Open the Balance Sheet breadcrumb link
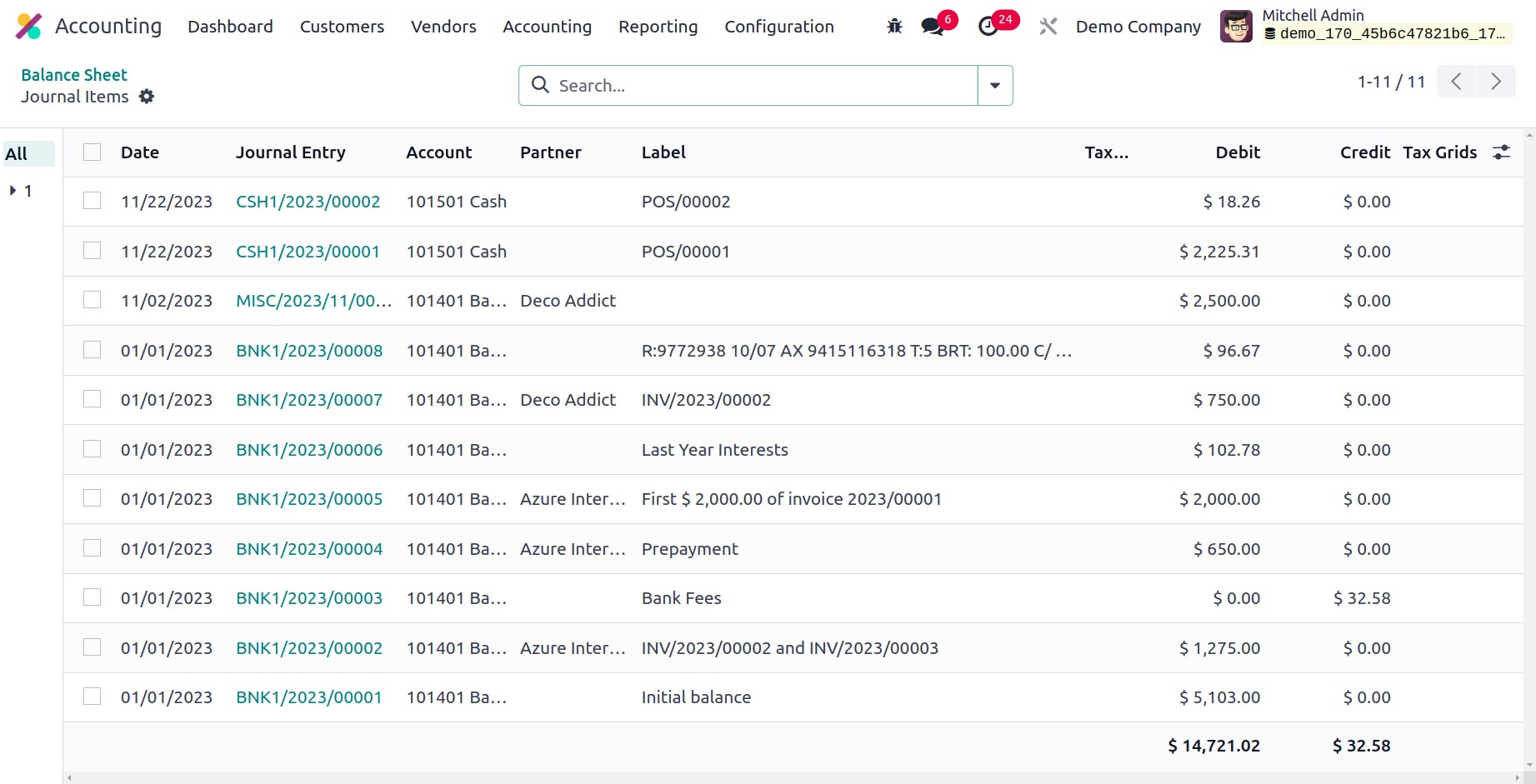 (x=74, y=75)
